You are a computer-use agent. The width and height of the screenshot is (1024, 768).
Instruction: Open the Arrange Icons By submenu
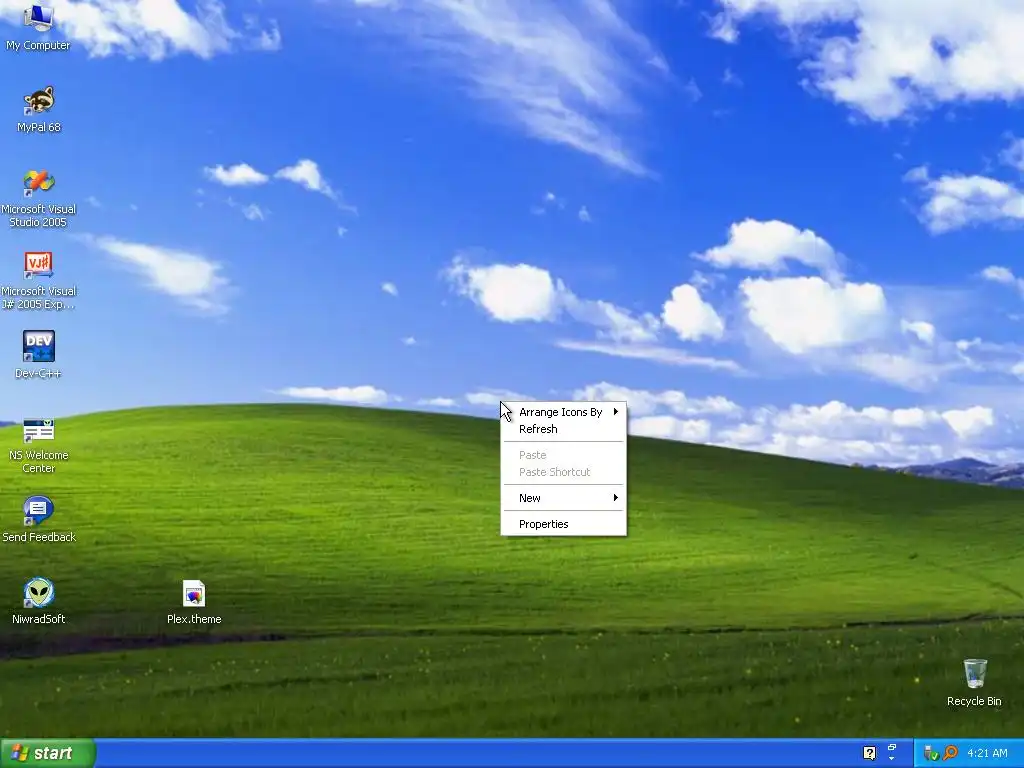(x=564, y=412)
